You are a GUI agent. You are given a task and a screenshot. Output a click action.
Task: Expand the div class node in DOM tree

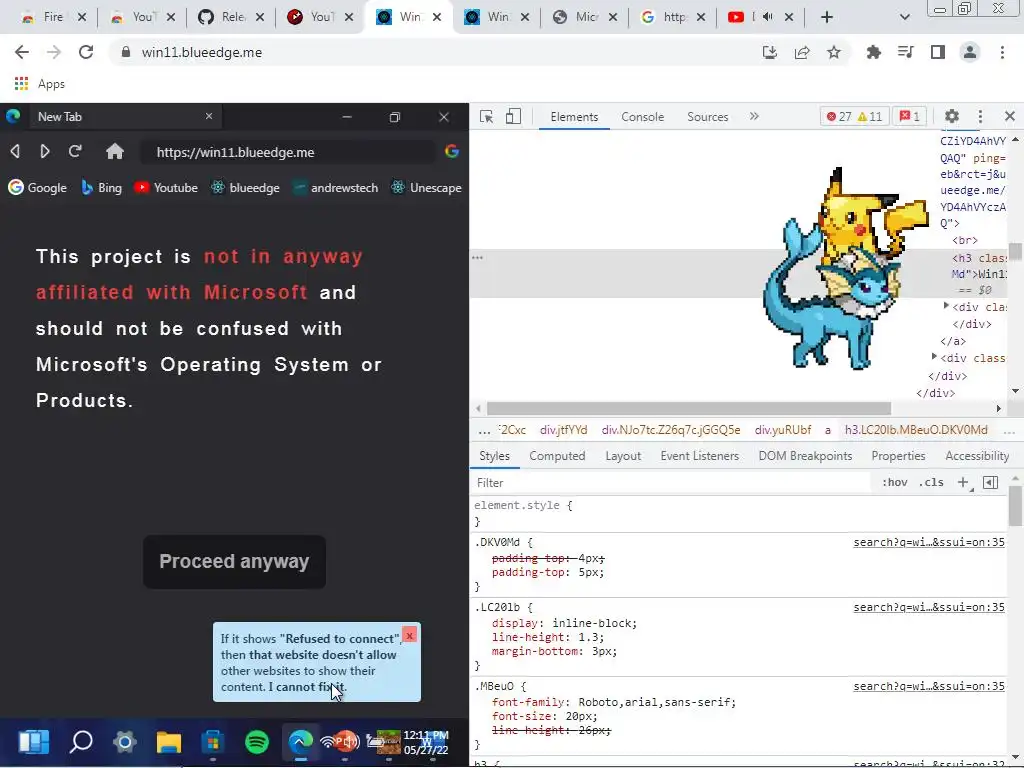(935, 357)
